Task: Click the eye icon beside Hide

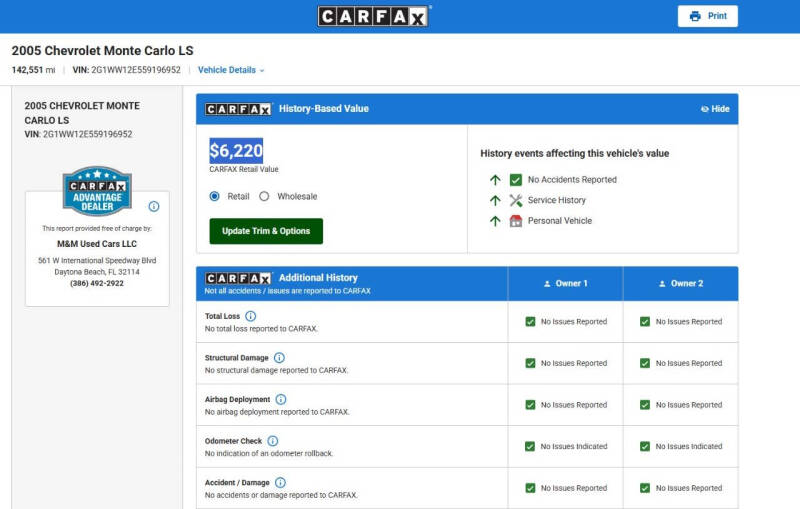Action: pos(705,109)
